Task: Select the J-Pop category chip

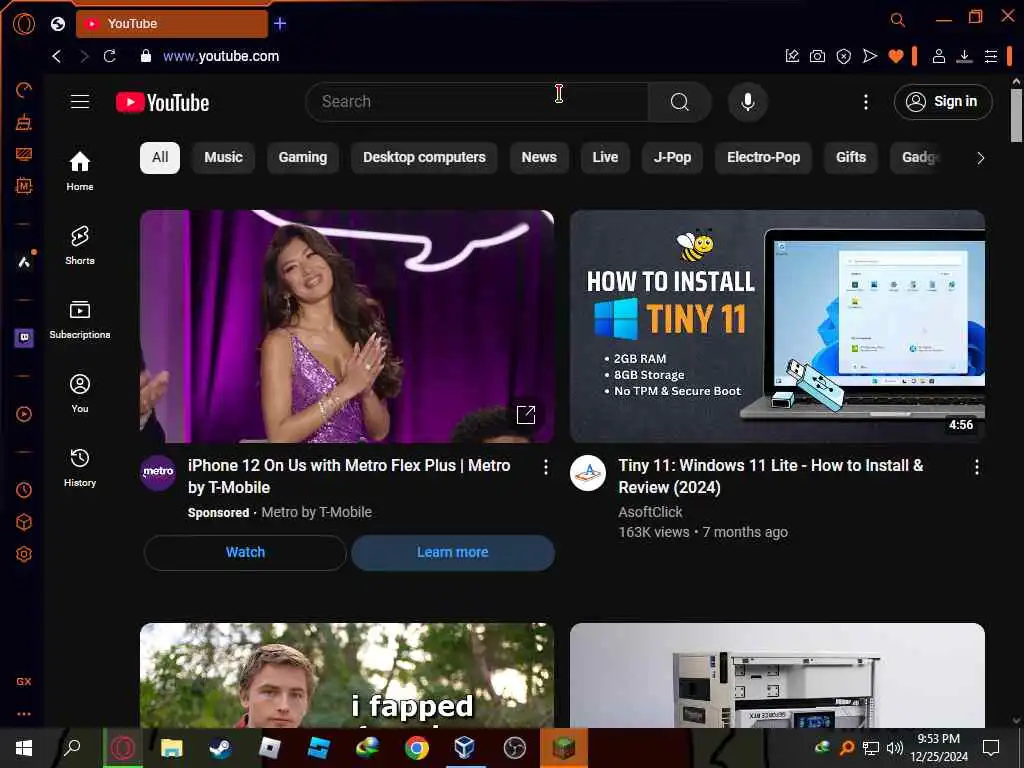Action: click(x=673, y=157)
